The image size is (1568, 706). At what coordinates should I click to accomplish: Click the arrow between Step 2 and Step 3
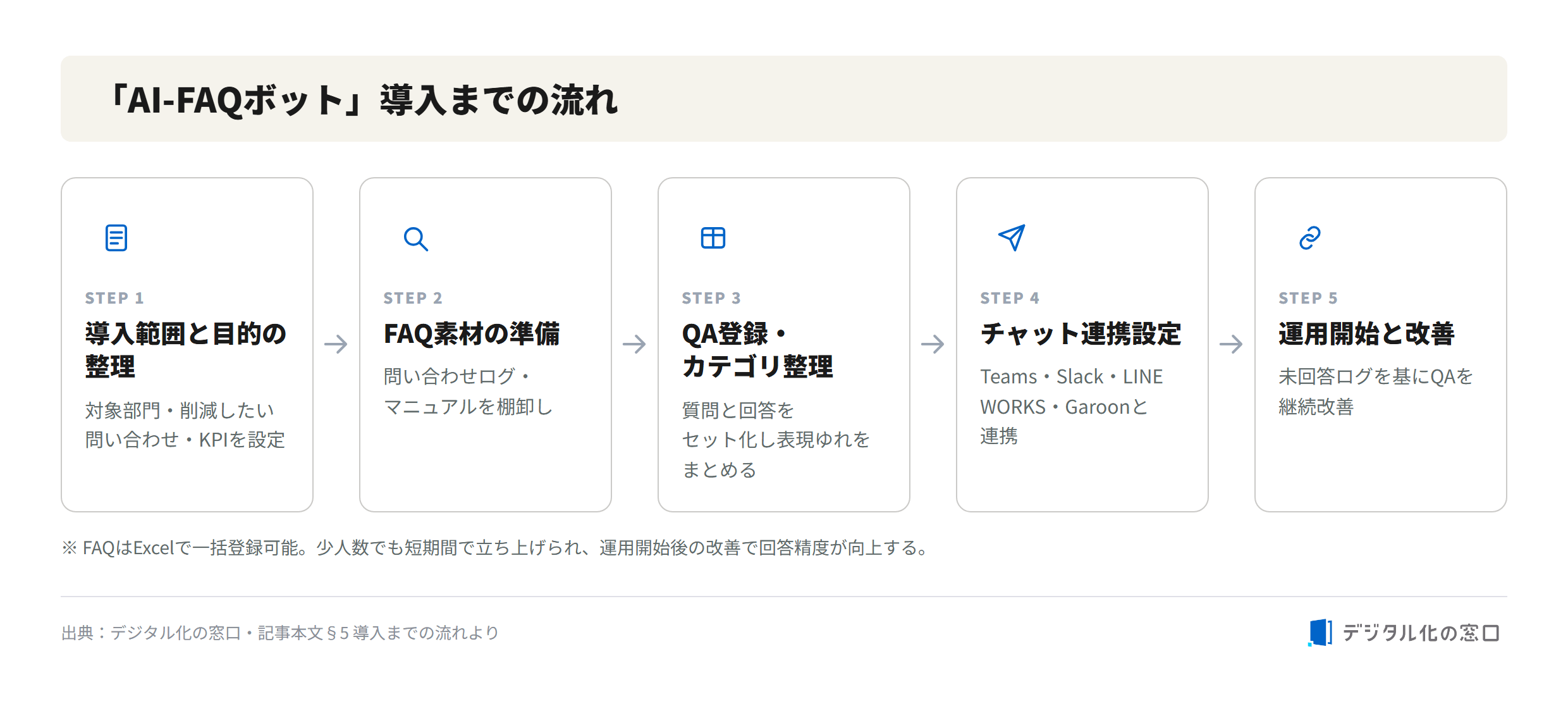(634, 344)
